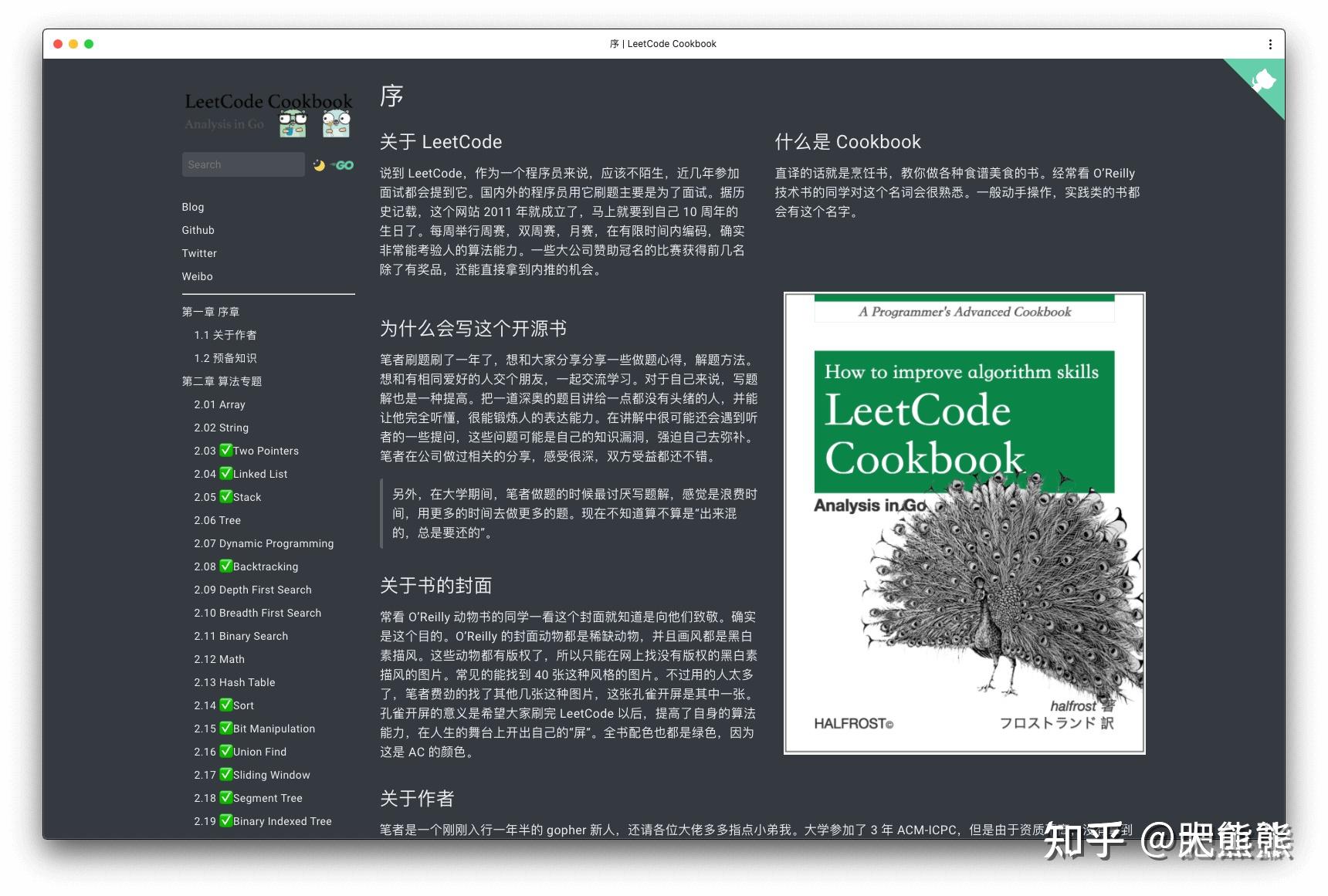This screenshot has height=896, width=1328.
Task: Click the green GO gopher icon beside search
Action: (344, 164)
